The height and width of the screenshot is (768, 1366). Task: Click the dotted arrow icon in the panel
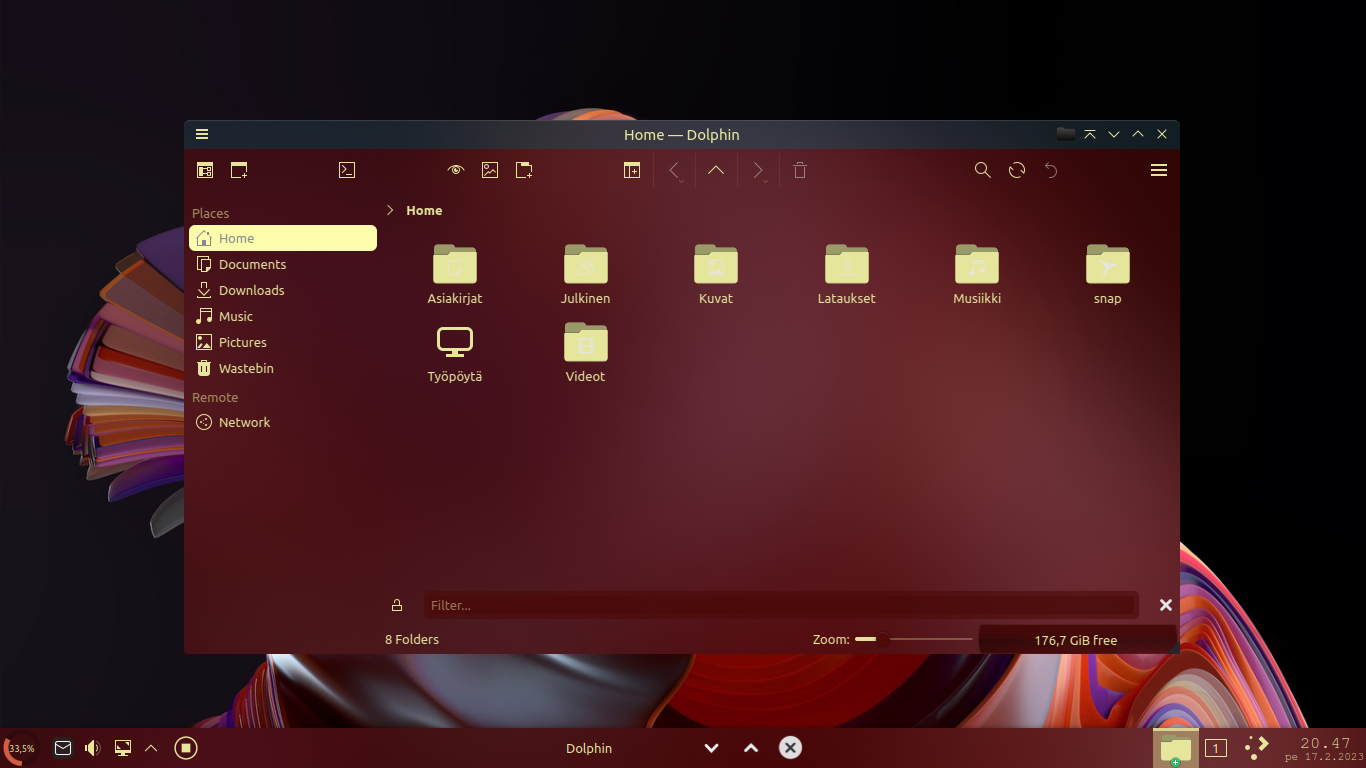tap(1256, 748)
